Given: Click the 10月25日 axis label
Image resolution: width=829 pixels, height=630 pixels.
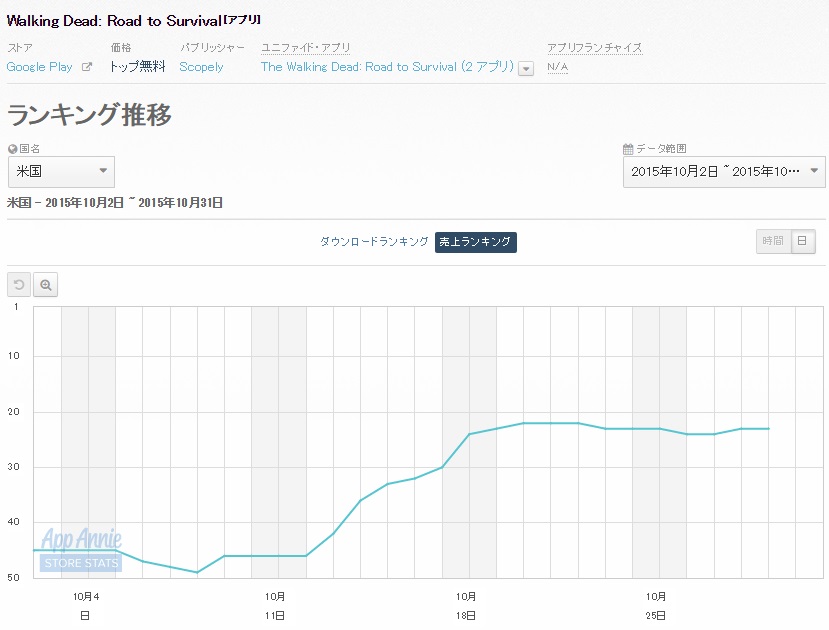Looking at the screenshot, I should click(x=656, y=606).
